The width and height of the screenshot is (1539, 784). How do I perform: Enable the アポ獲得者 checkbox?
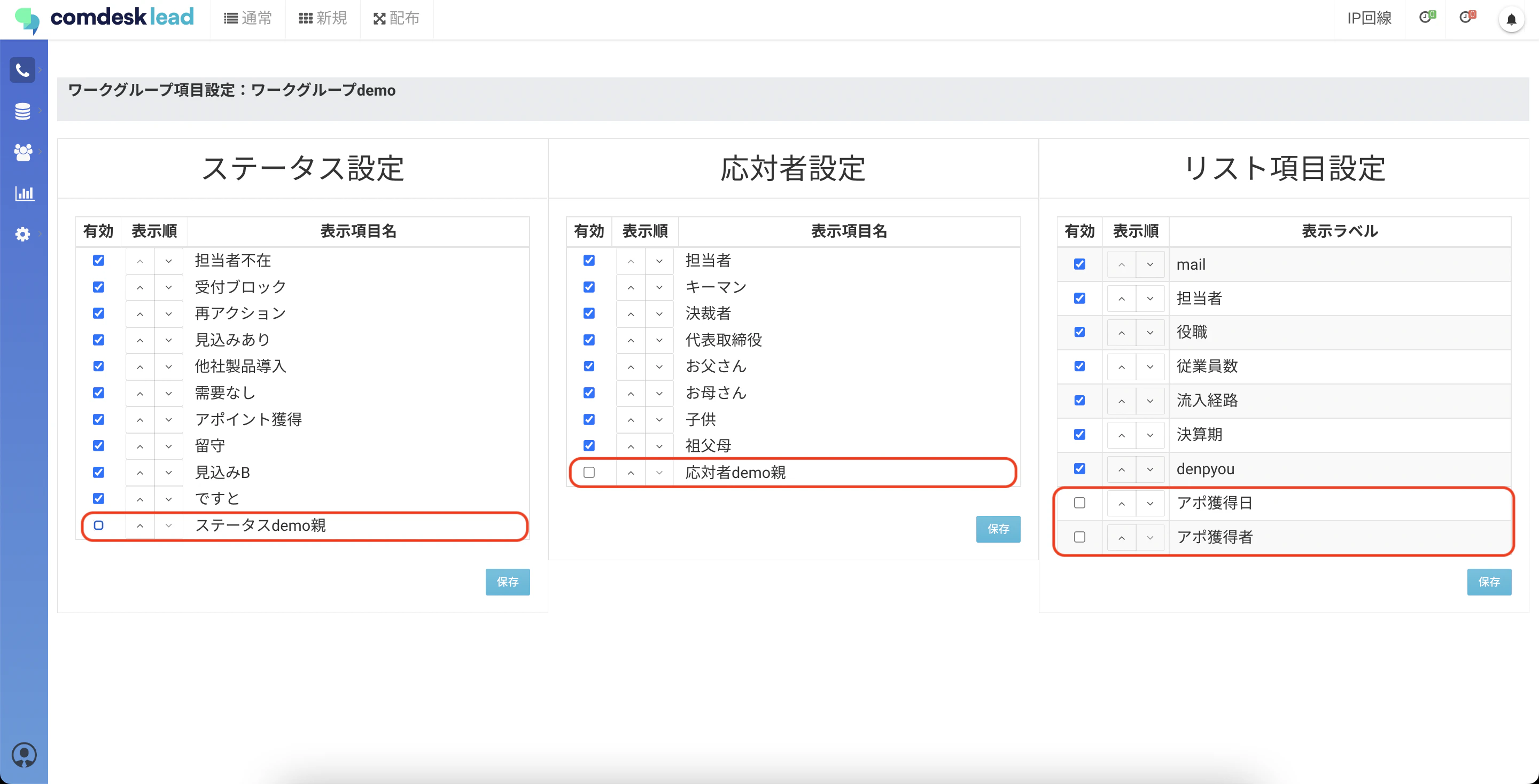[x=1079, y=537]
